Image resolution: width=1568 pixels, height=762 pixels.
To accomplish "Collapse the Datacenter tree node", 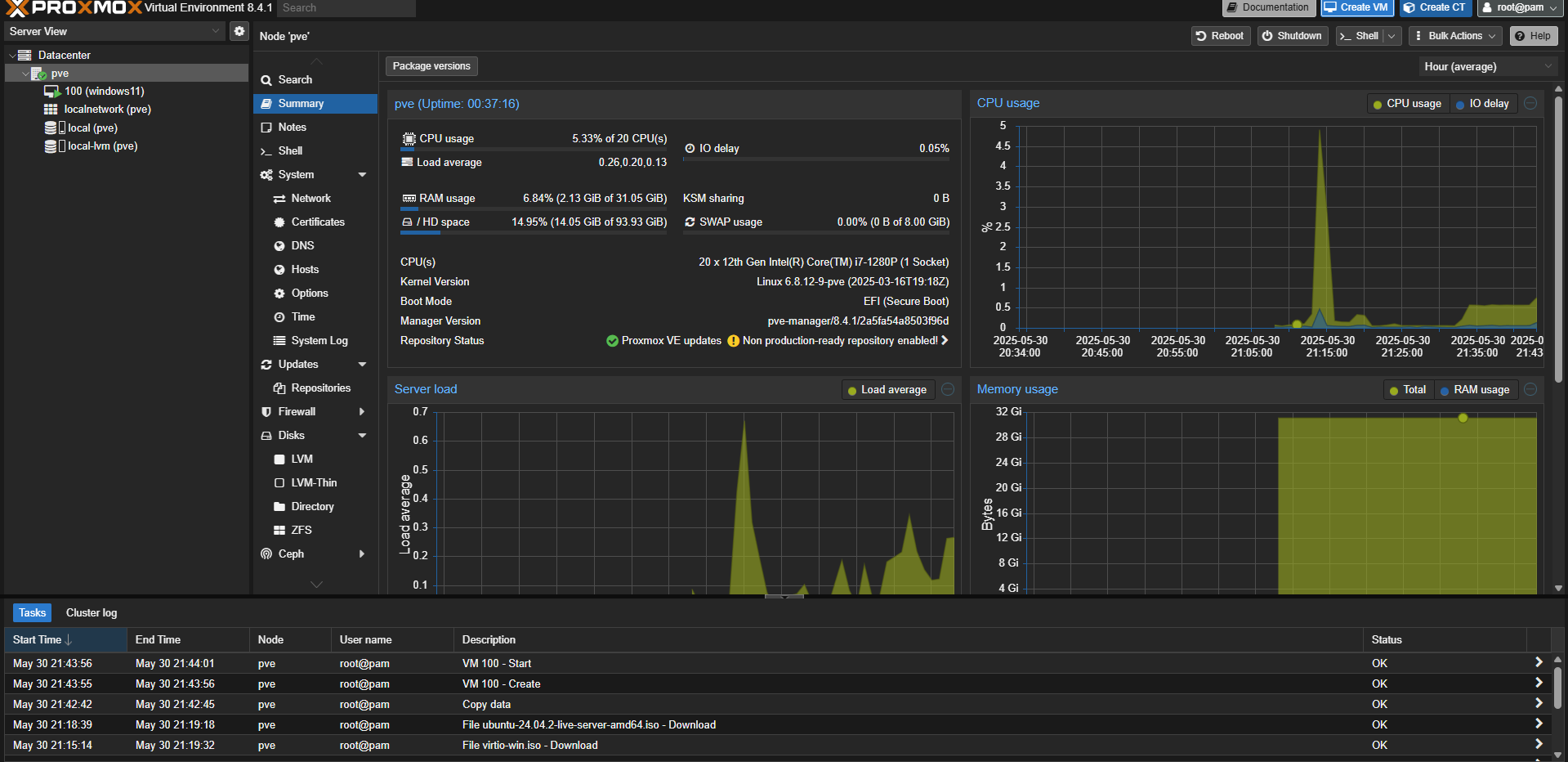I will (x=12, y=55).
